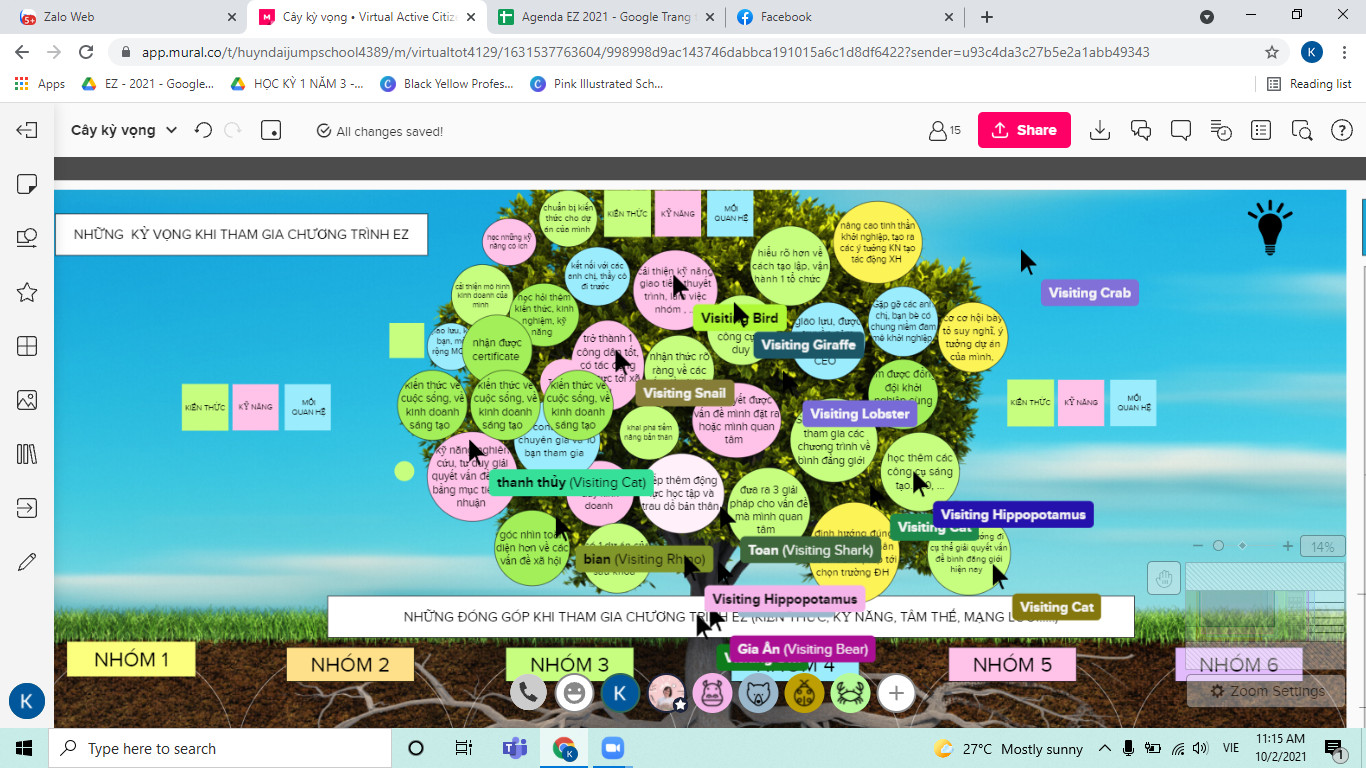The image size is (1366, 768).
Task: Open the EZ - 2021 Google bookmark
Action: (148, 84)
